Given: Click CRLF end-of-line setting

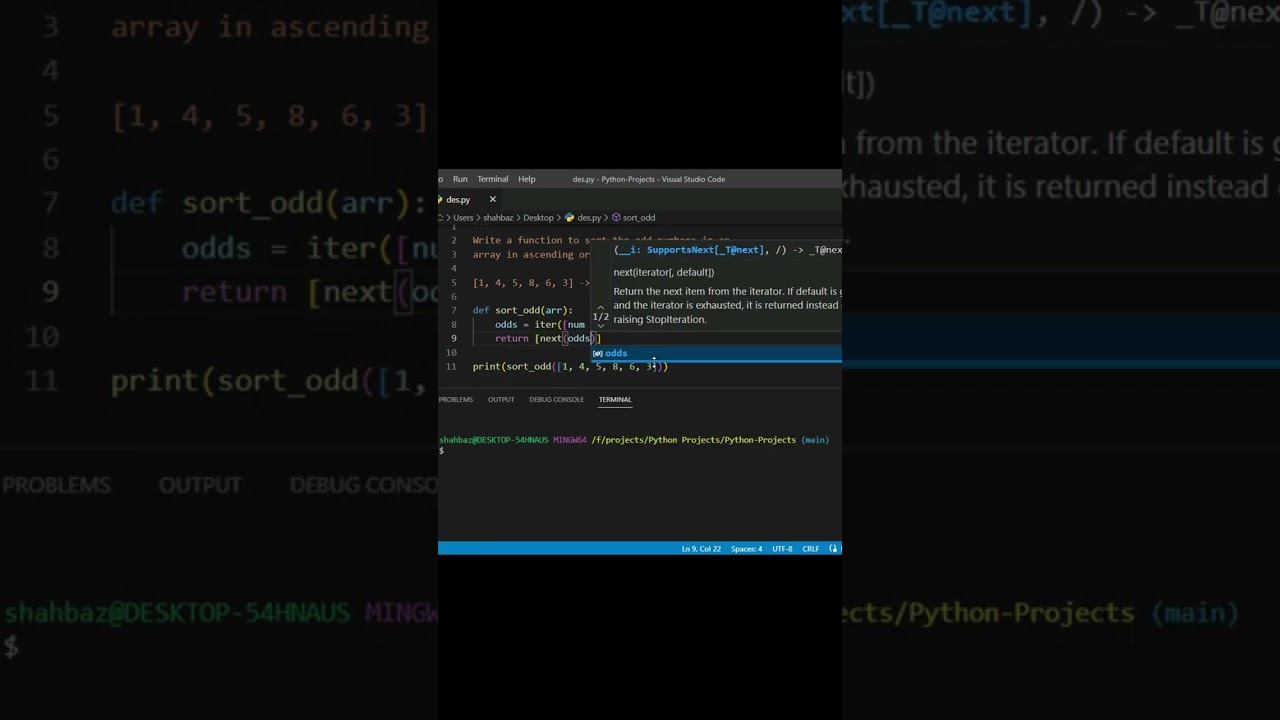Looking at the screenshot, I should coord(810,548).
